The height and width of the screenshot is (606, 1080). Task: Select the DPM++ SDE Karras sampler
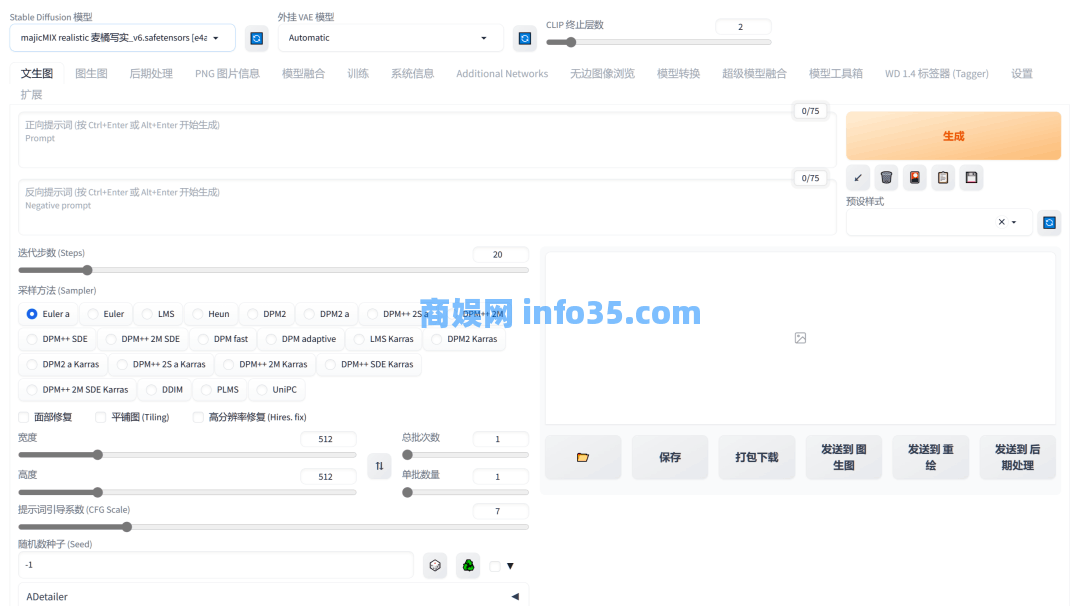369,364
